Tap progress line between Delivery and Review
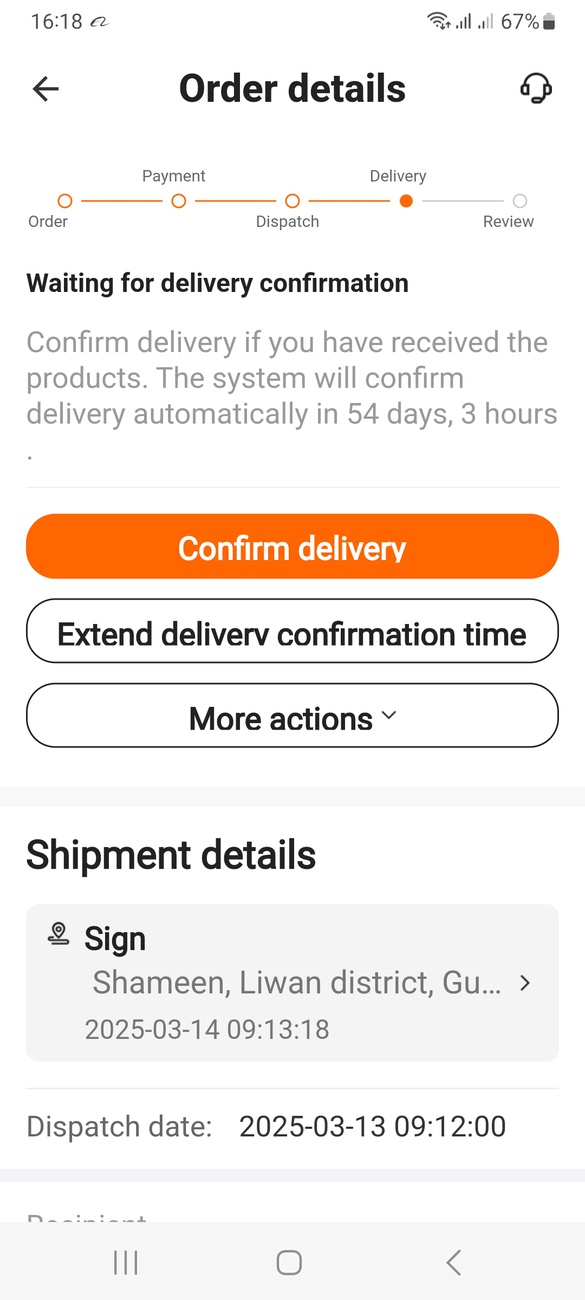The height and width of the screenshot is (1300, 585). pyautogui.click(x=462, y=201)
